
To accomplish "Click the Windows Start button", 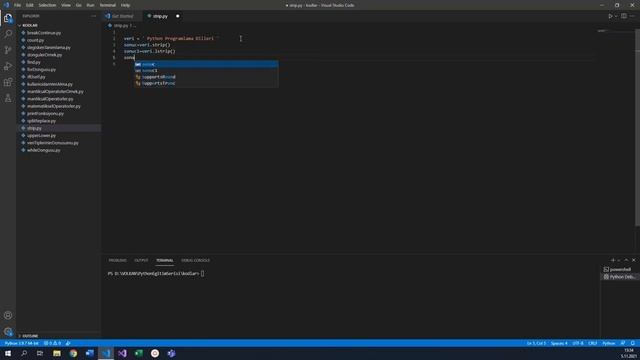I will [x=8, y=353].
